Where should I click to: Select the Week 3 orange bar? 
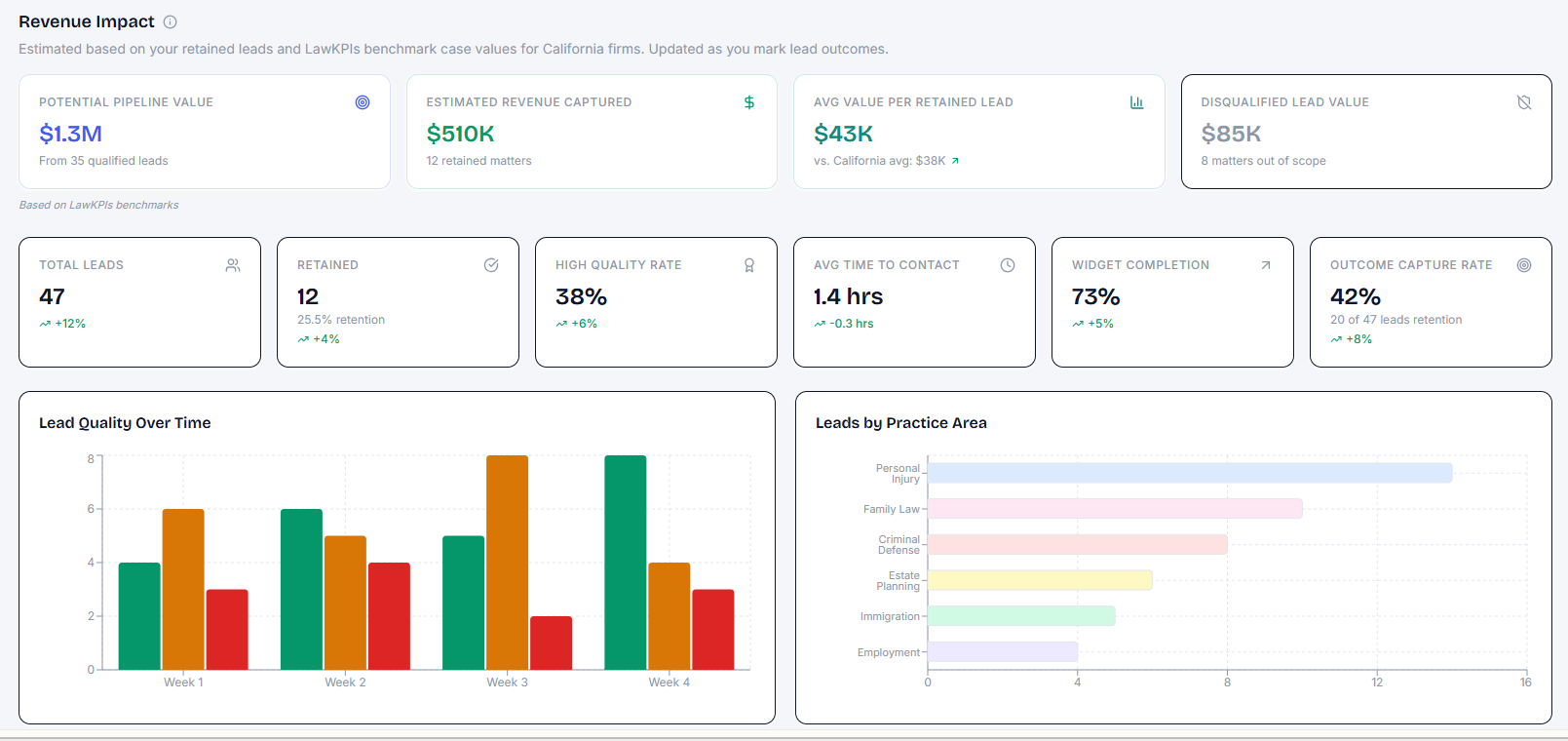click(x=507, y=563)
